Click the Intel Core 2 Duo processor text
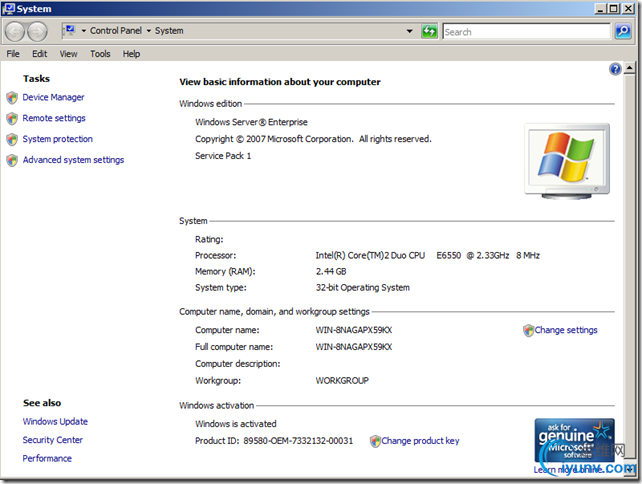 (427, 256)
